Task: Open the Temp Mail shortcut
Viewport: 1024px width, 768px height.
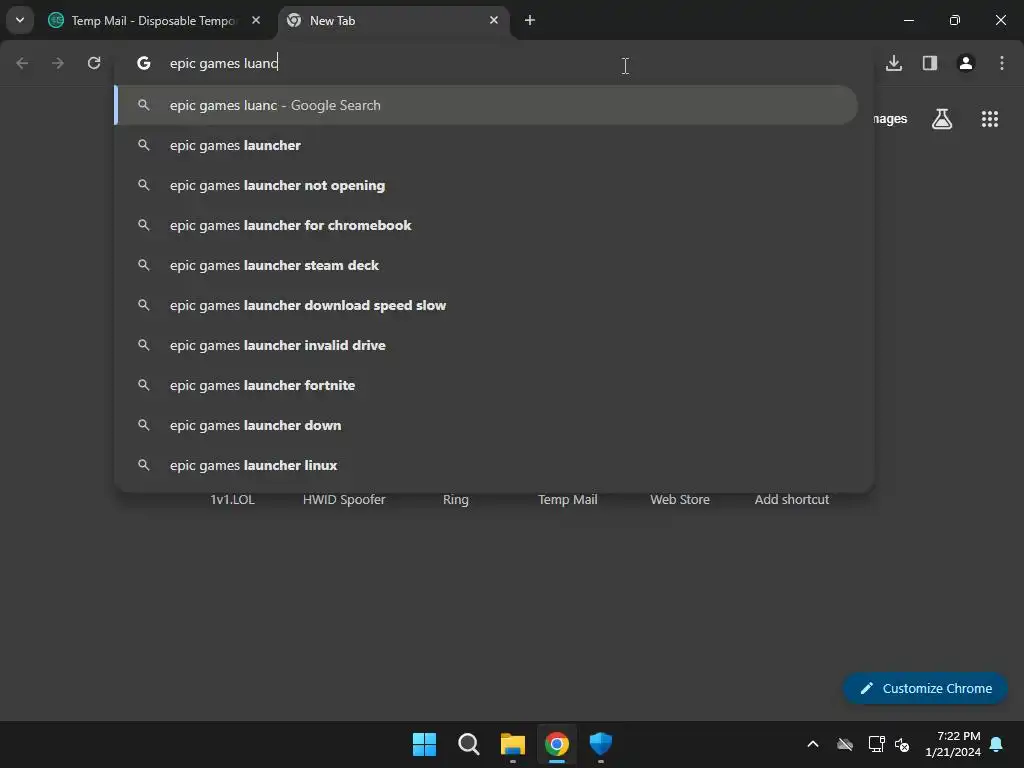Action: (568, 500)
